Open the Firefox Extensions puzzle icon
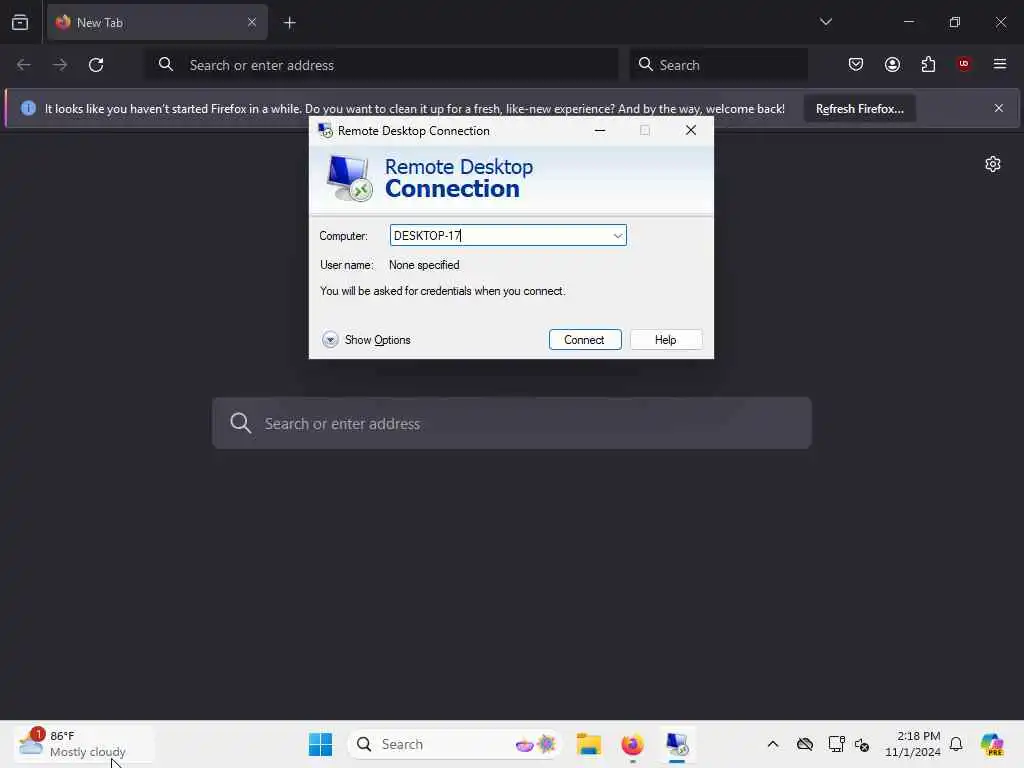Image resolution: width=1024 pixels, height=768 pixels. (928, 65)
